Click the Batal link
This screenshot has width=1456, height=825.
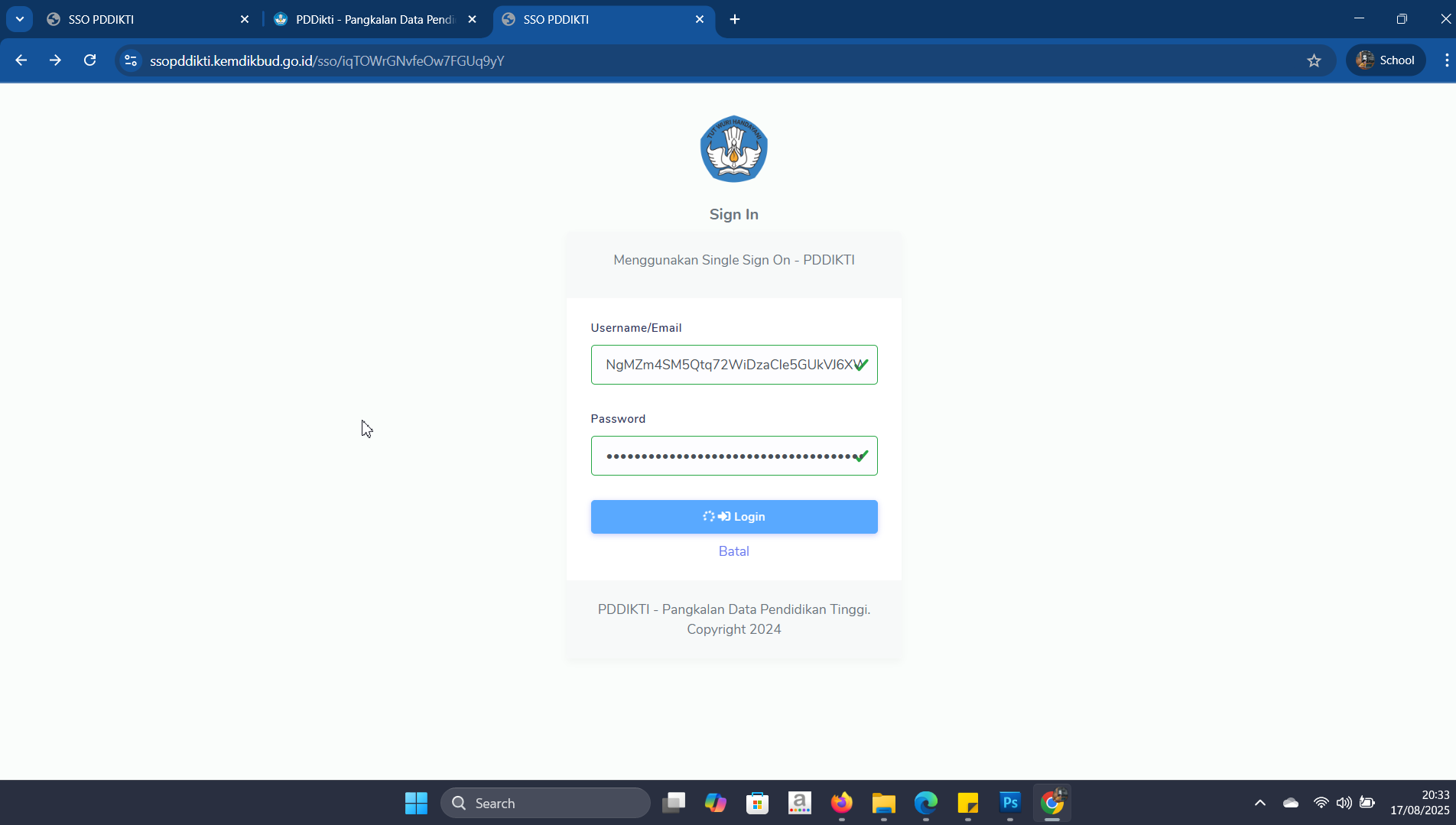coord(734,551)
